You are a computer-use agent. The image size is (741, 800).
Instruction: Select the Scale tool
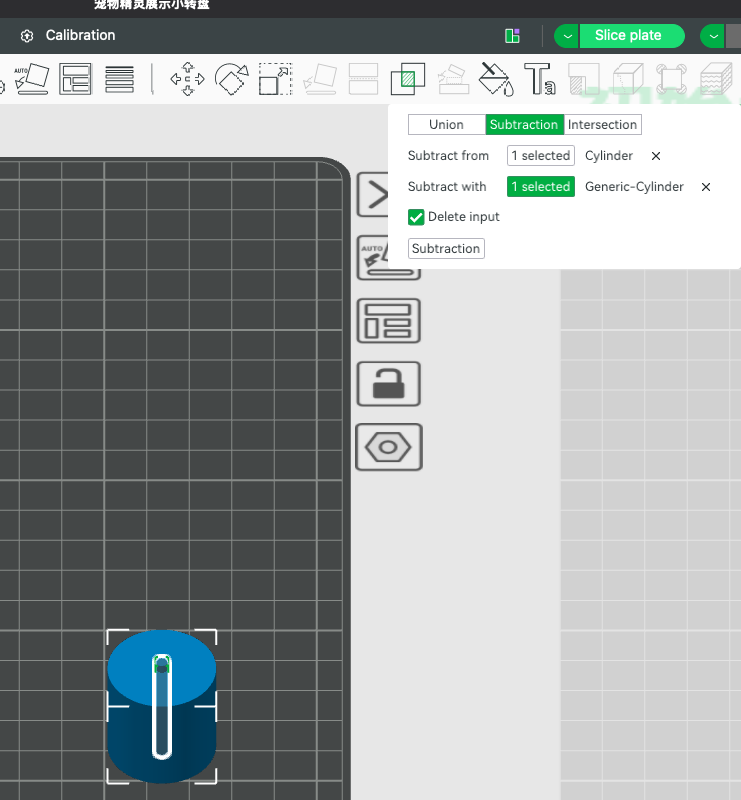coord(275,79)
